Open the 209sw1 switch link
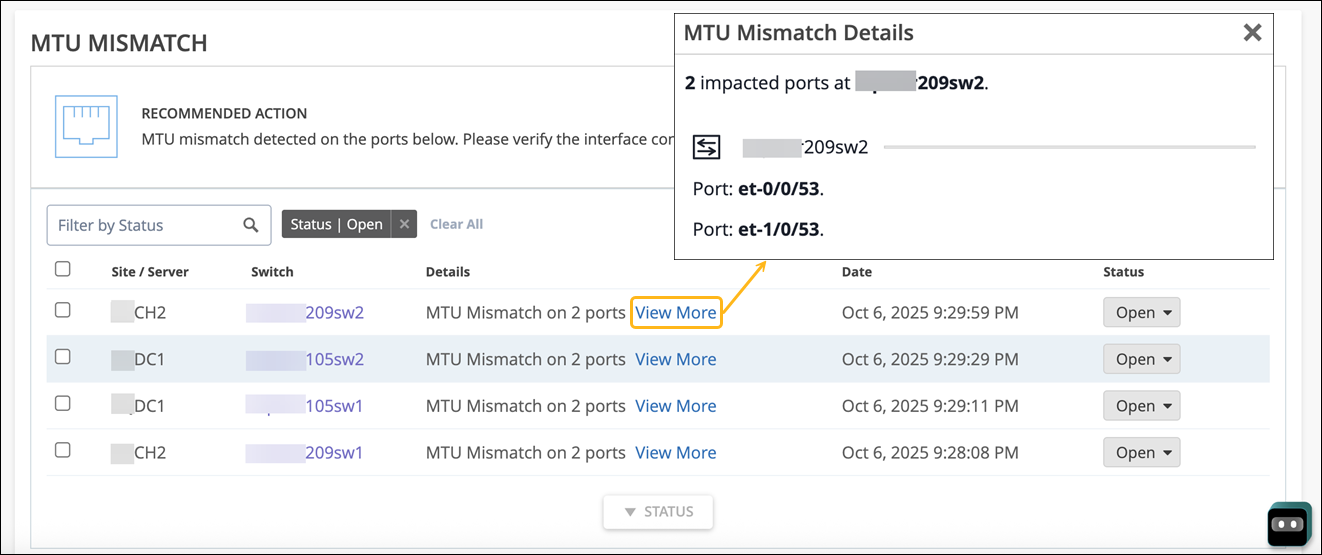Screen dimensions: 1322x555 click(305, 453)
